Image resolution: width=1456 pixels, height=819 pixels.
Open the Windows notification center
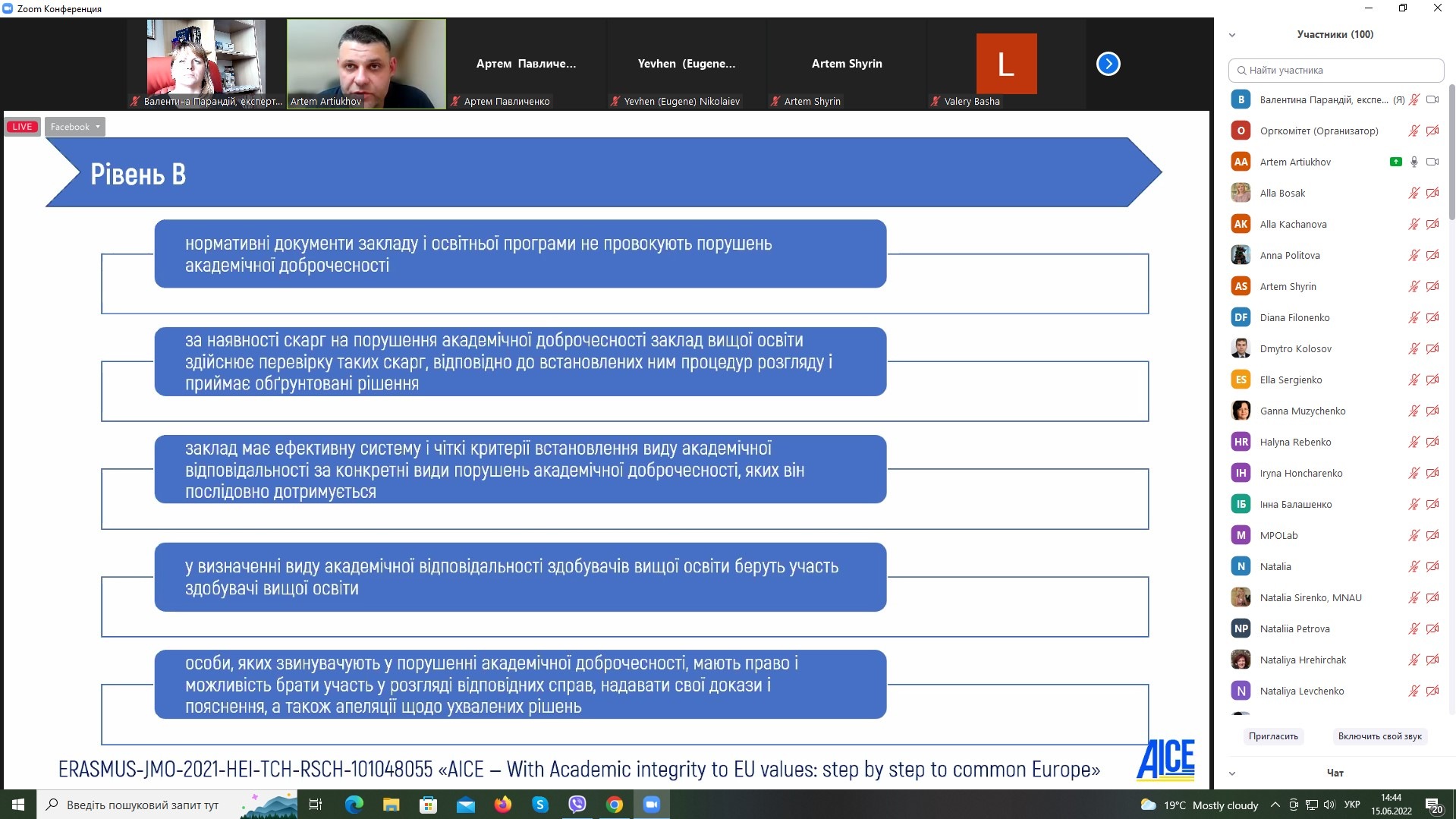click(1434, 805)
